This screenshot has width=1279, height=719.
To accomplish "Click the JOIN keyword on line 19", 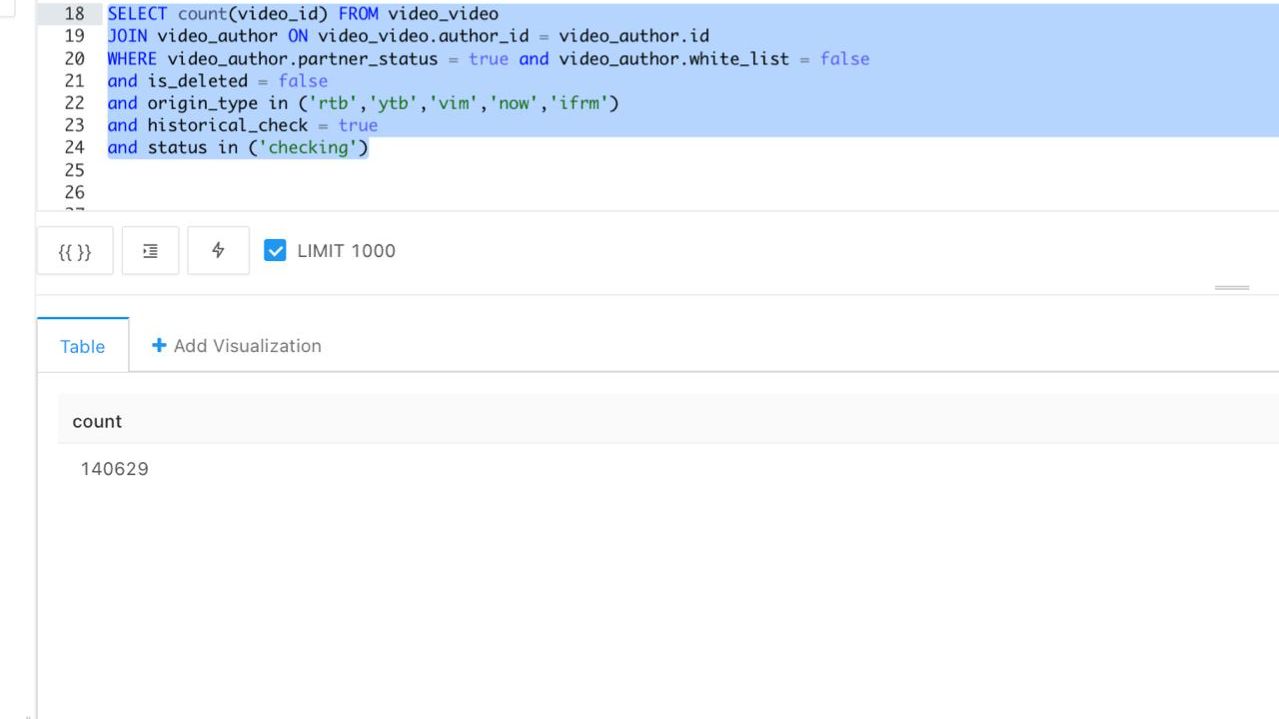I will (x=127, y=37).
